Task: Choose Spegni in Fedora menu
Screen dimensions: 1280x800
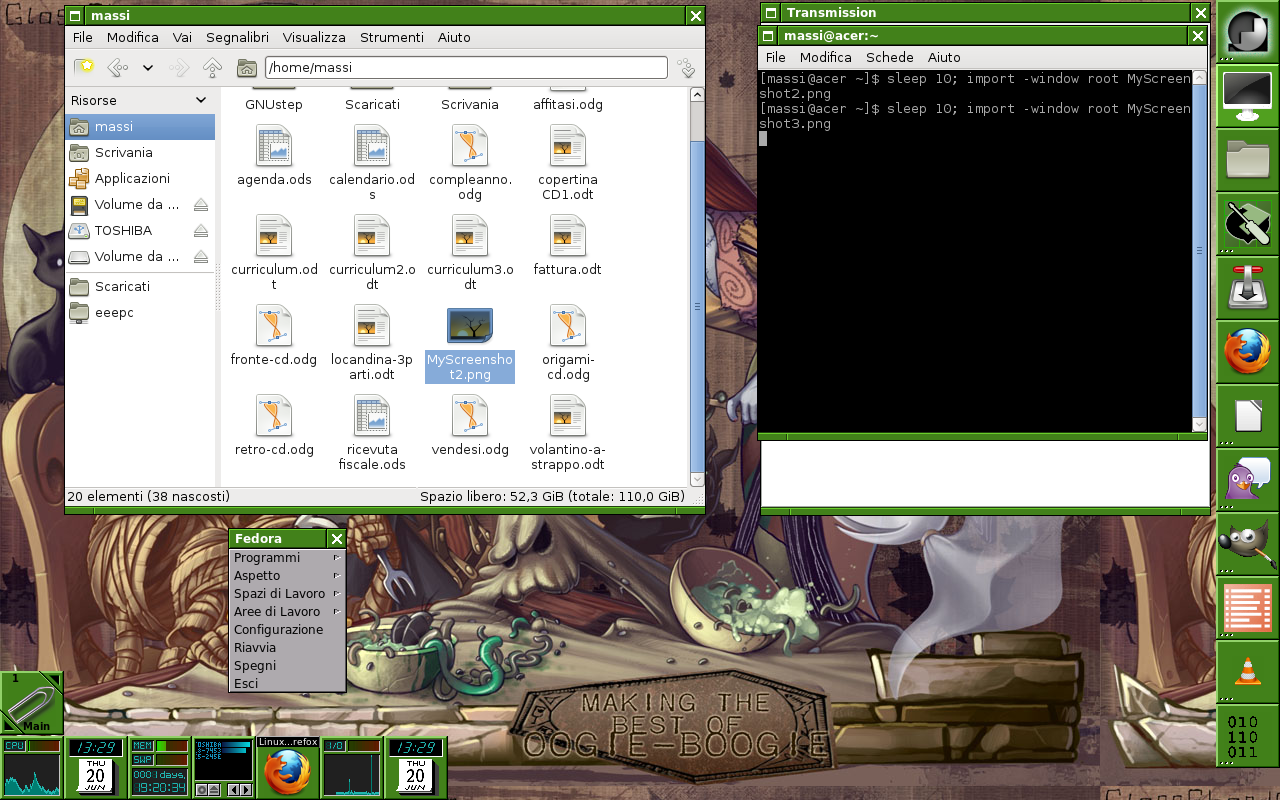Action: pyautogui.click(x=287, y=666)
